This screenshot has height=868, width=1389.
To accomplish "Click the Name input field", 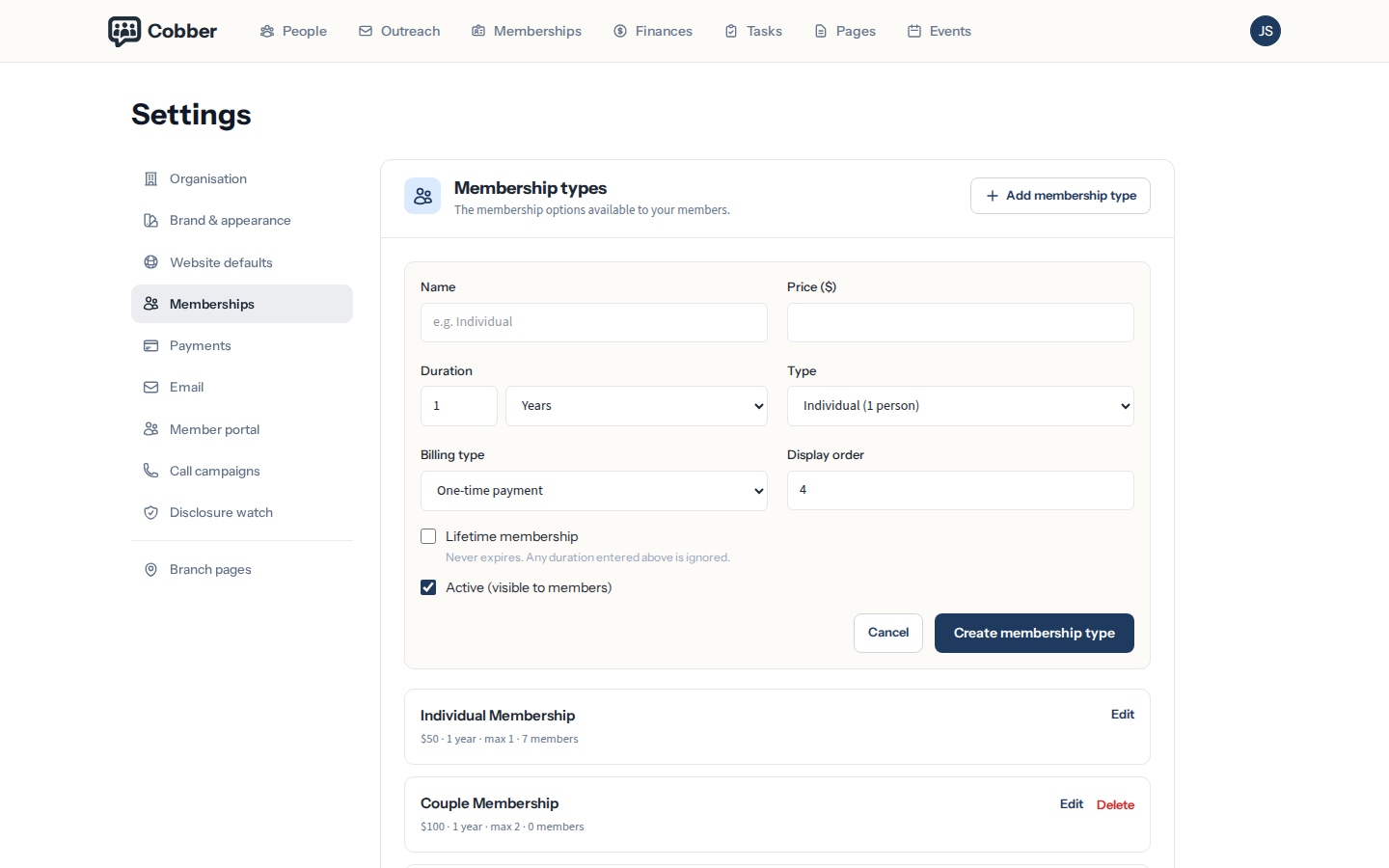I will 594,322.
